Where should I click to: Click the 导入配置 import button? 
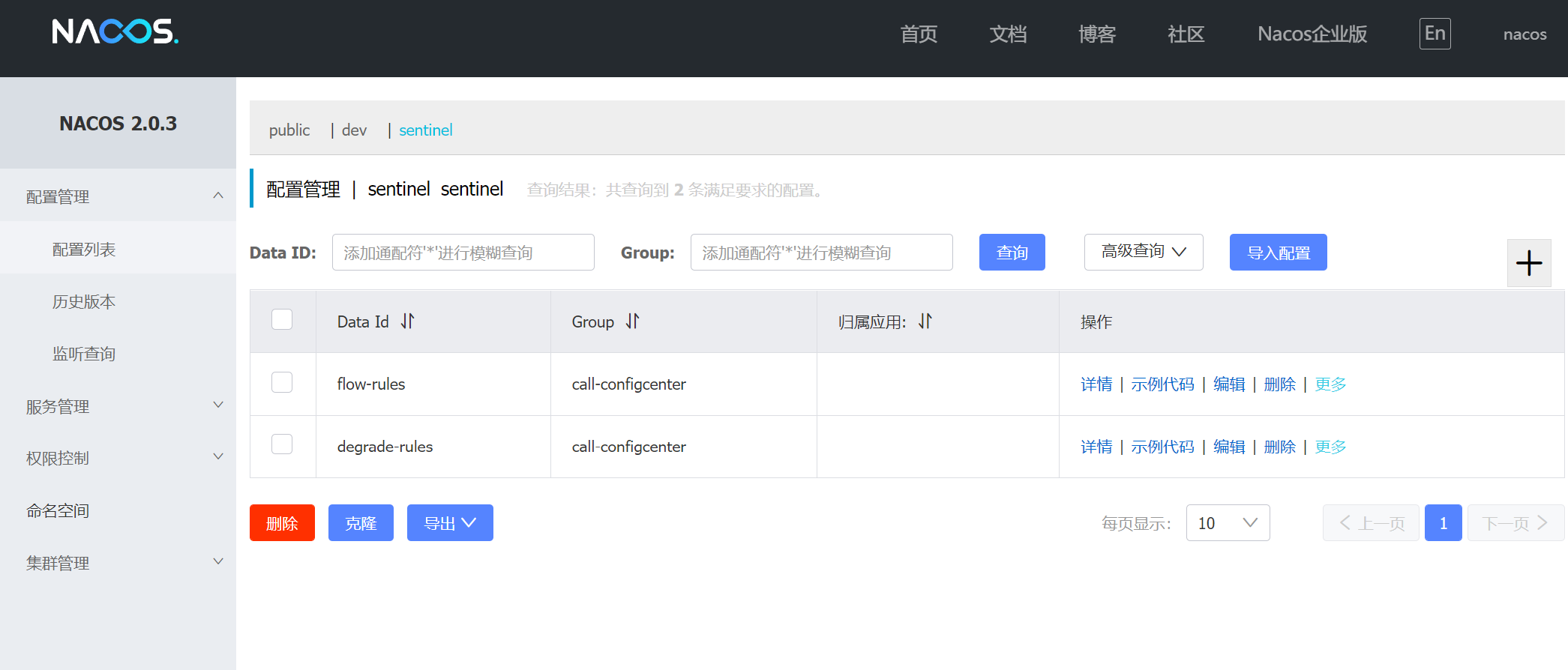(1279, 253)
